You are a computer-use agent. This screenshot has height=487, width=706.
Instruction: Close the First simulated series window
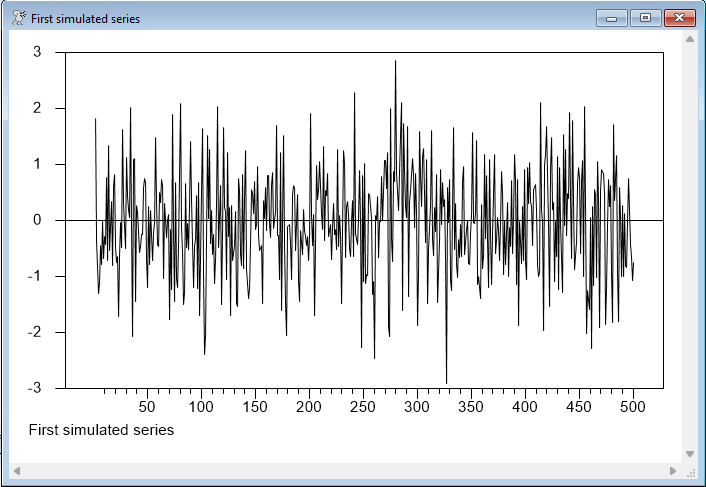pos(679,18)
